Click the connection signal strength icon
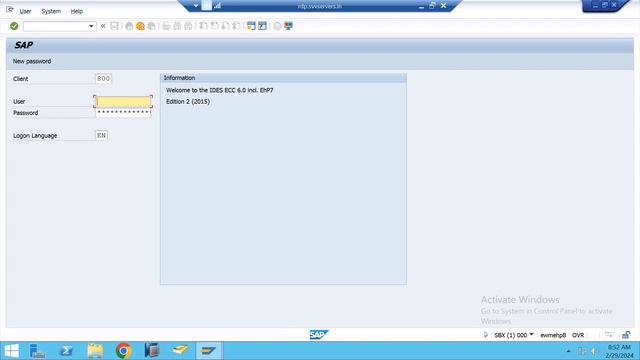Viewport: 640px width, 360px height. (x=217, y=6)
